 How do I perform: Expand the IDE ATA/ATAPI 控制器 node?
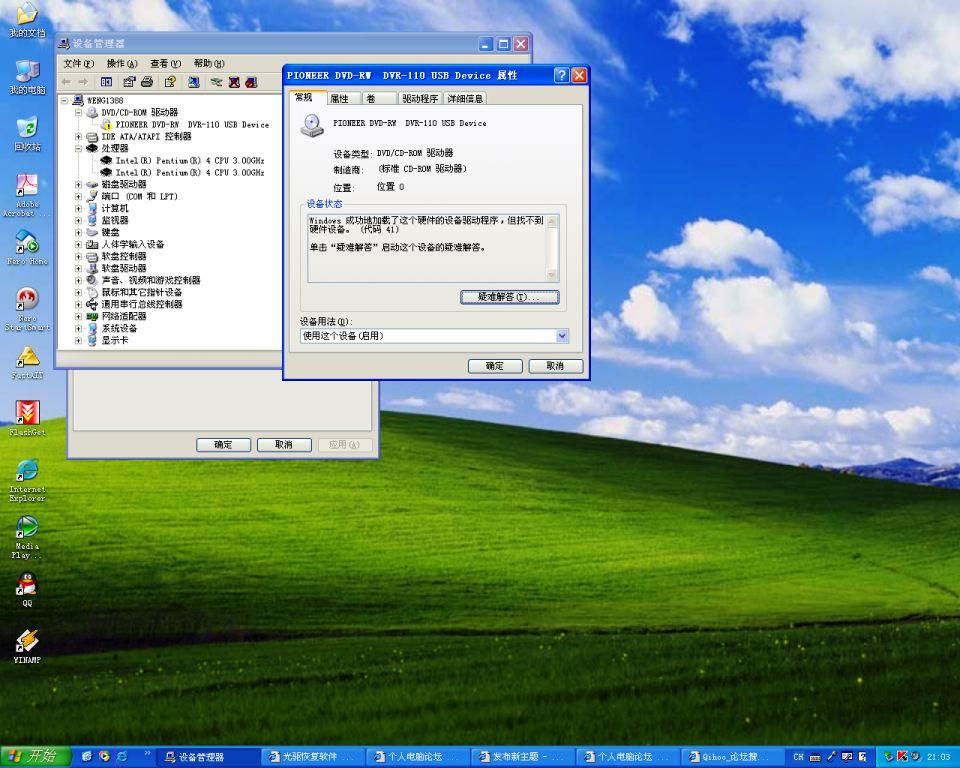tap(78, 137)
